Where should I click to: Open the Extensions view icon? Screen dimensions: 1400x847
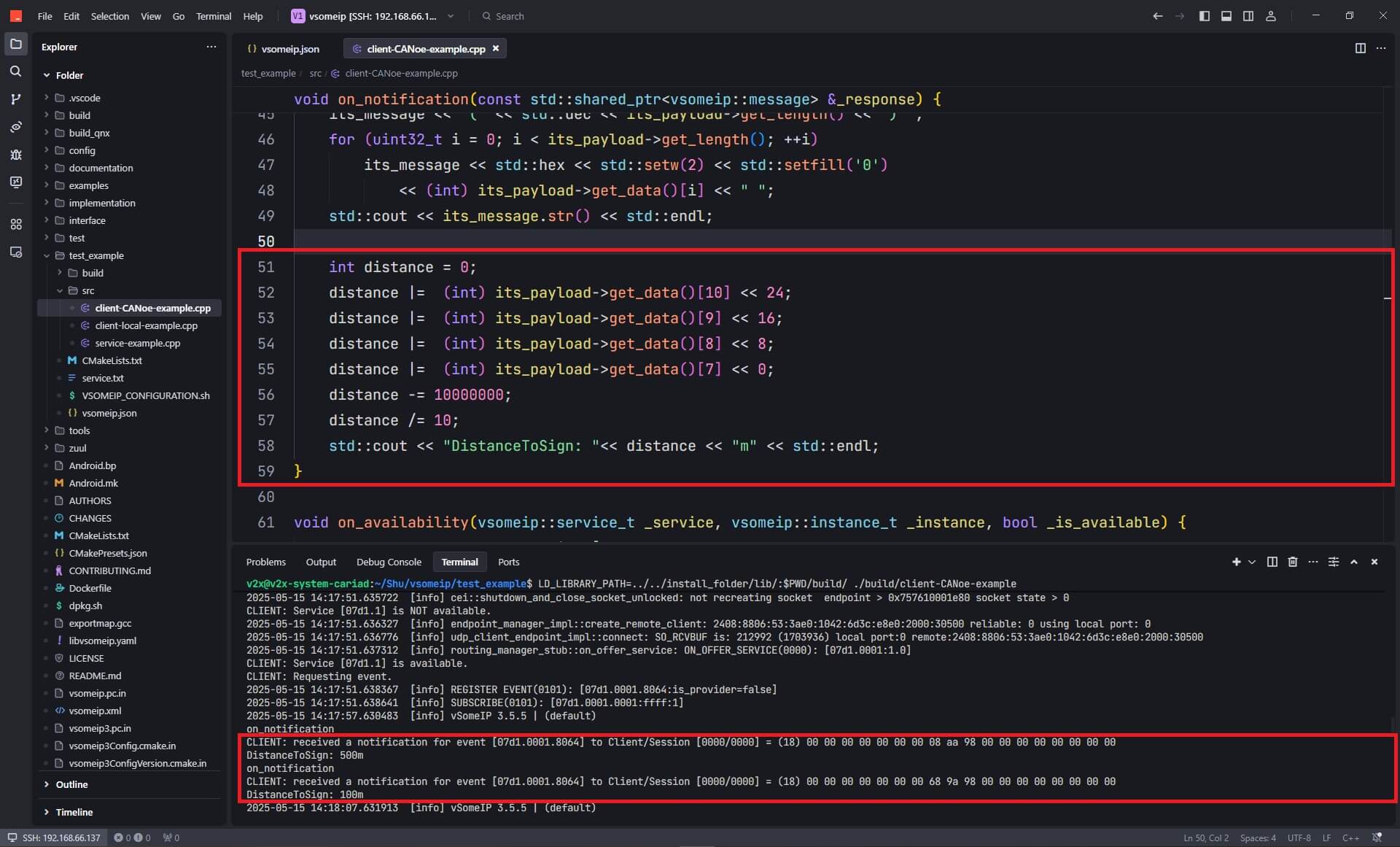pyautogui.click(x=15, y=224)
